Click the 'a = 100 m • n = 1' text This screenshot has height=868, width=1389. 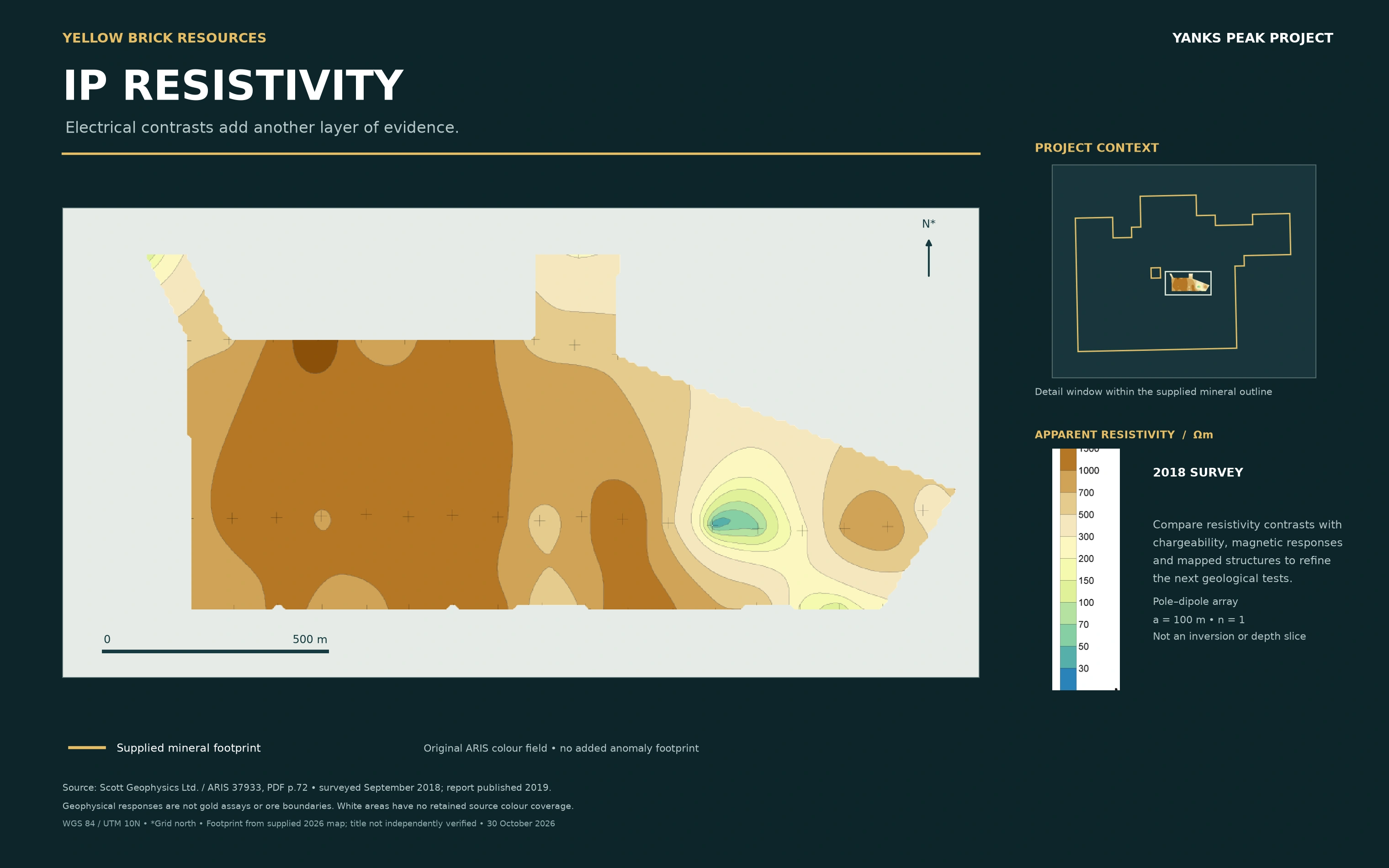(1198, 619)
